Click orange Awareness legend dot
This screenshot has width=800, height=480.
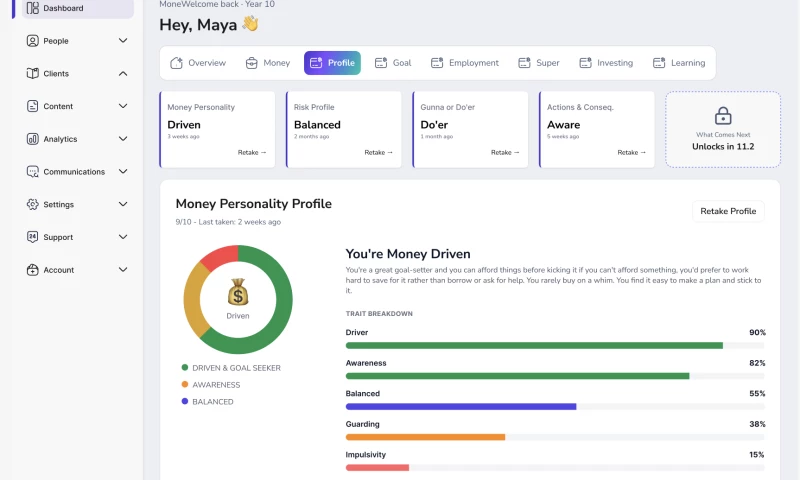(x=185, y=384)
